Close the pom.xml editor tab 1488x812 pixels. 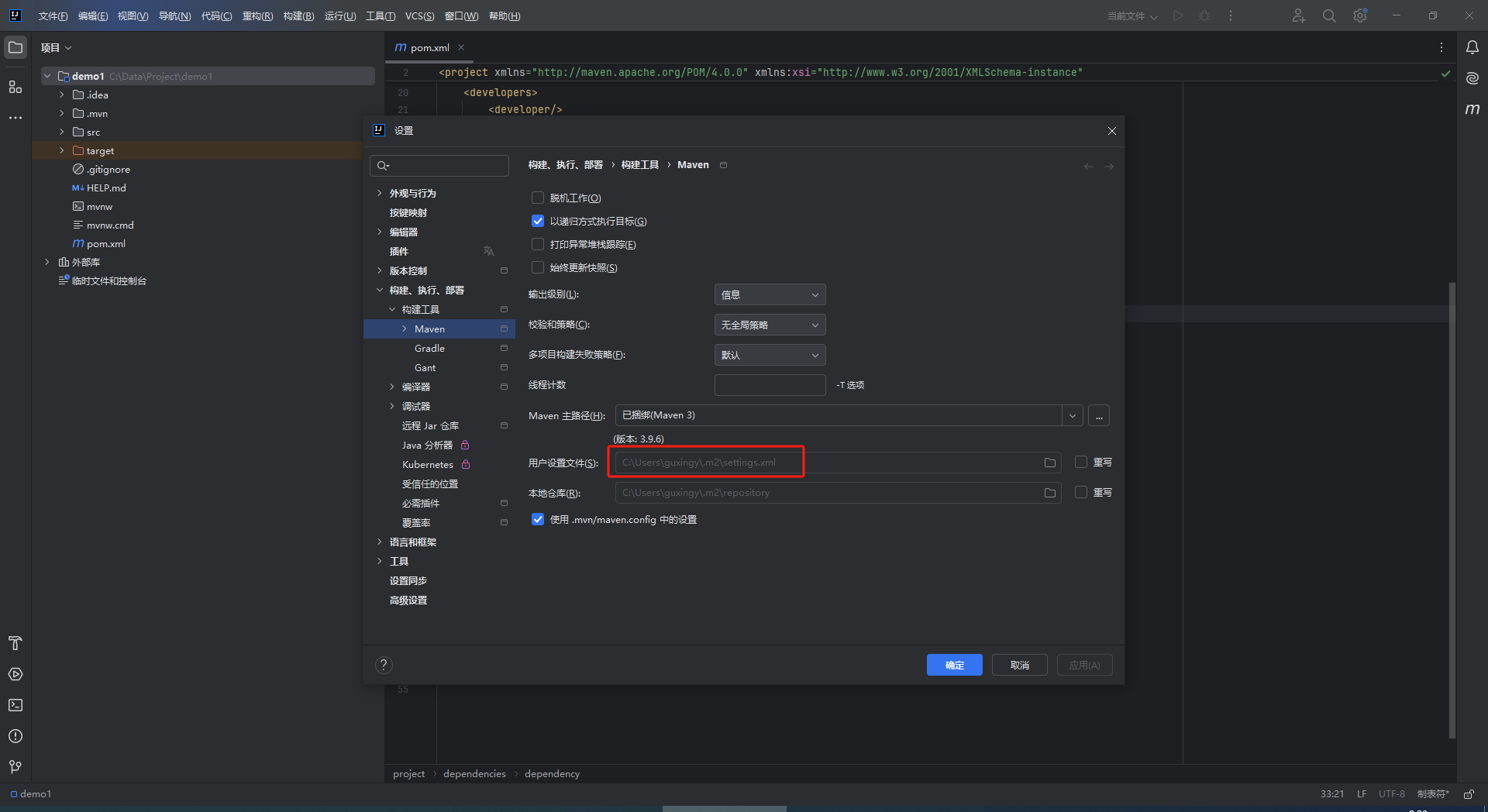coord(461,47)
